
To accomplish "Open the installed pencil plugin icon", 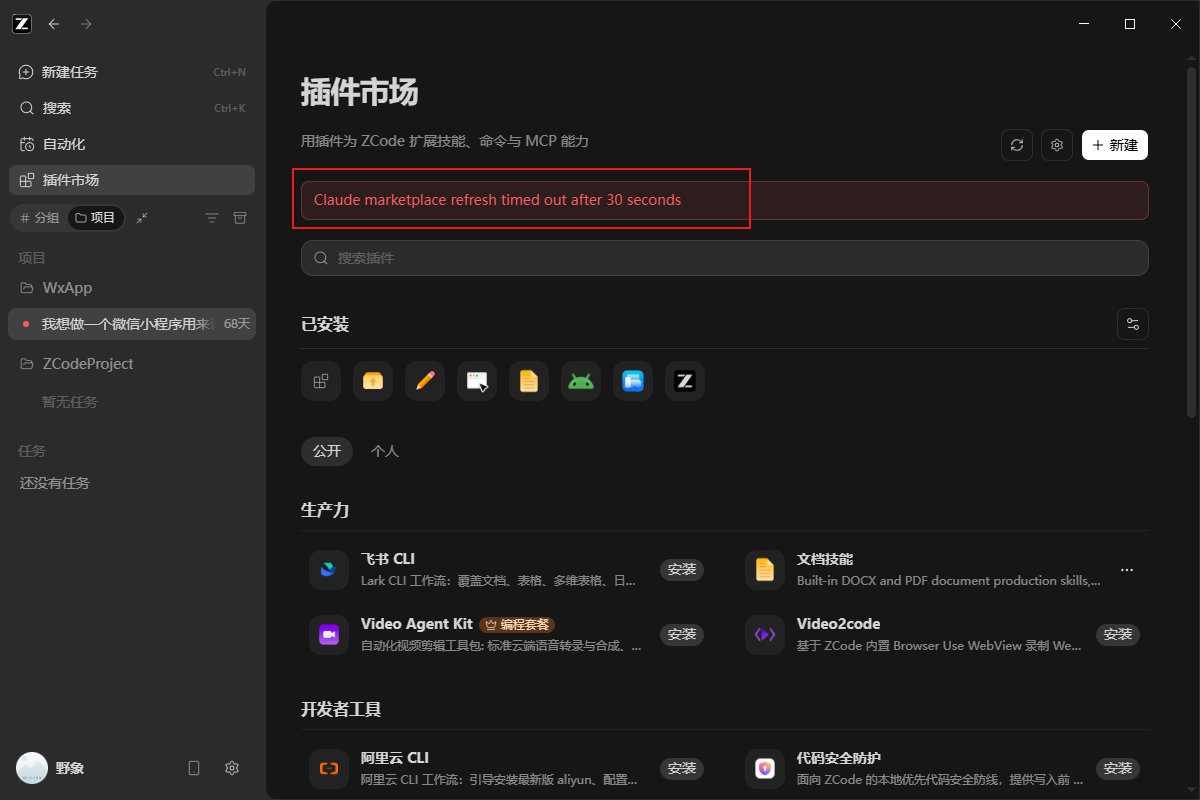I will click(x=425, y=381).
